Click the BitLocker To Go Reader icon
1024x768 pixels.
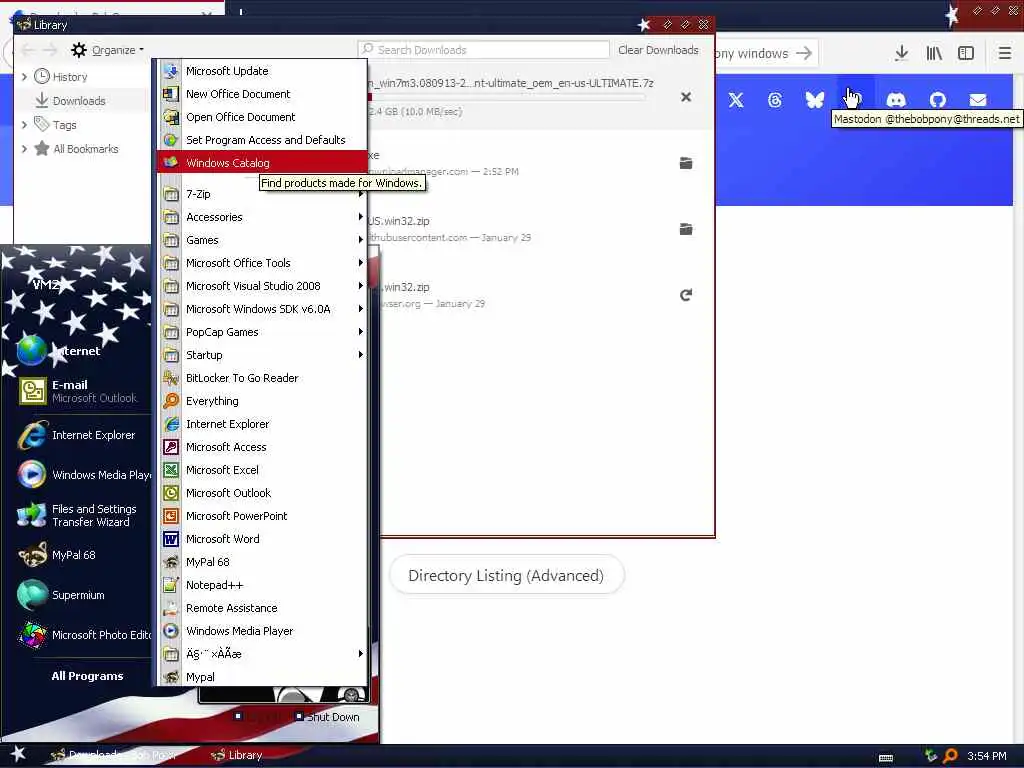[171, 378]
